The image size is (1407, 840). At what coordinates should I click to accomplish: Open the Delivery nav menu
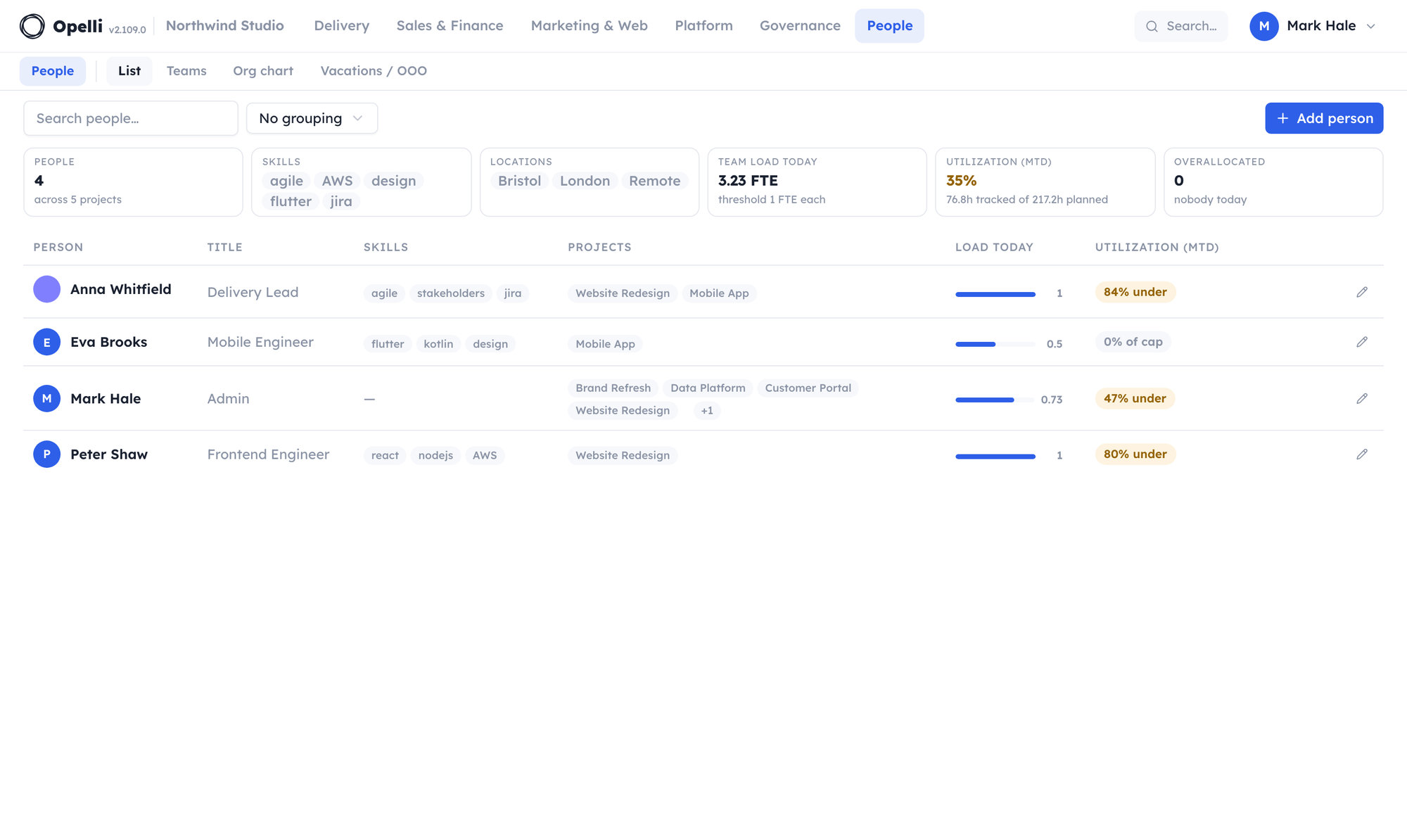click(x=342, y=26)
